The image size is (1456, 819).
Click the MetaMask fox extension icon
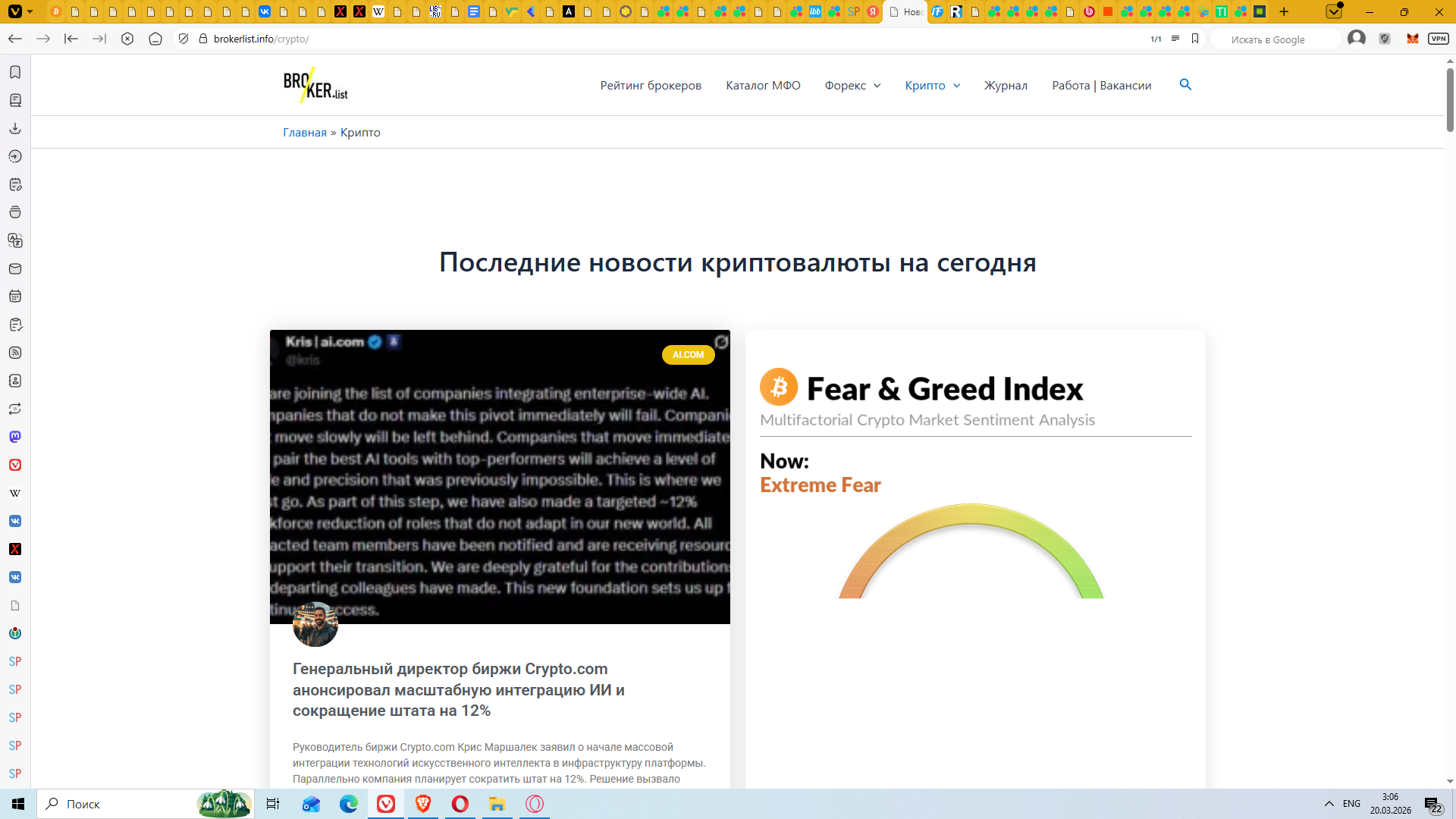point(1412,39)
